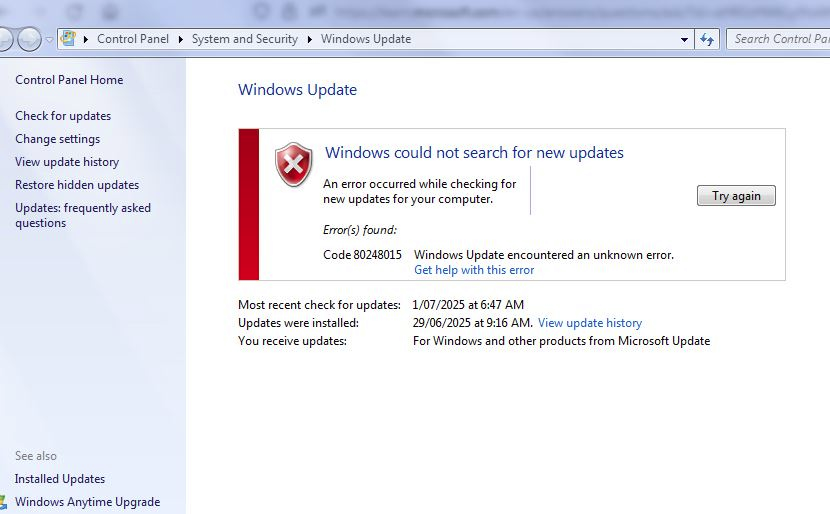Click the 'An error occurred while checking' message

419,191
